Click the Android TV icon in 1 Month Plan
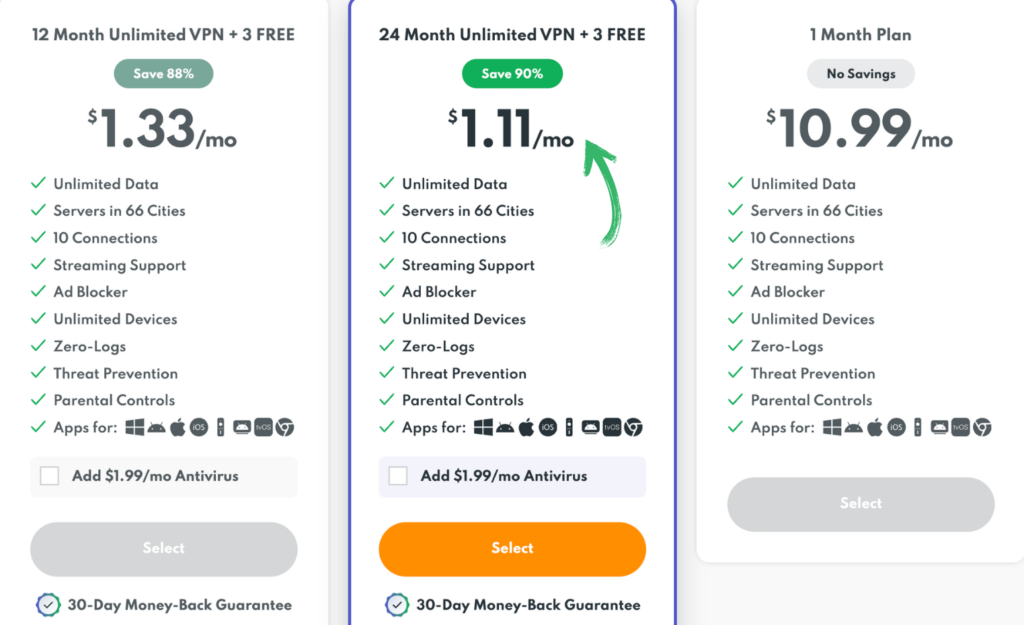 (x=940, y=427)
